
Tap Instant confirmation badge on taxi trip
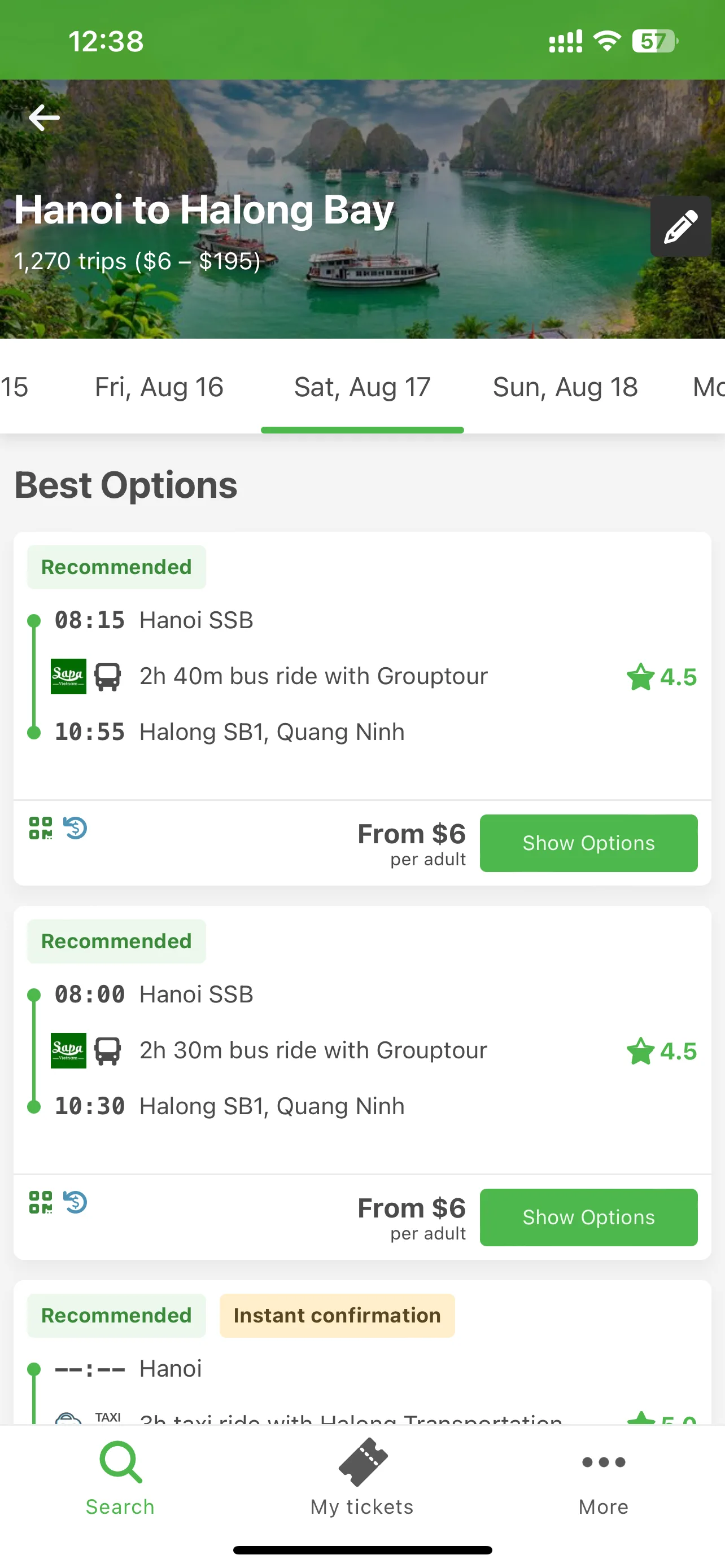(337, 1315)
